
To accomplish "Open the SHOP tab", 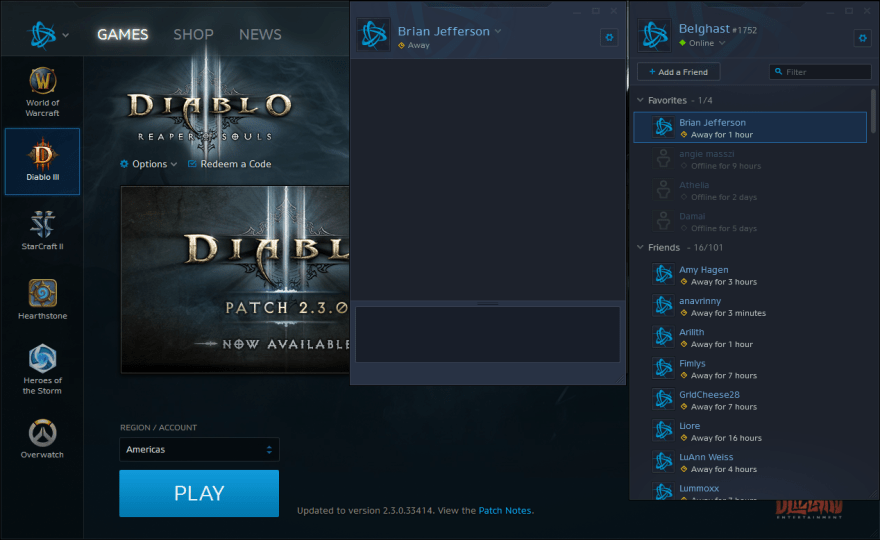I will pyautogui.click(x=193, y=35).
